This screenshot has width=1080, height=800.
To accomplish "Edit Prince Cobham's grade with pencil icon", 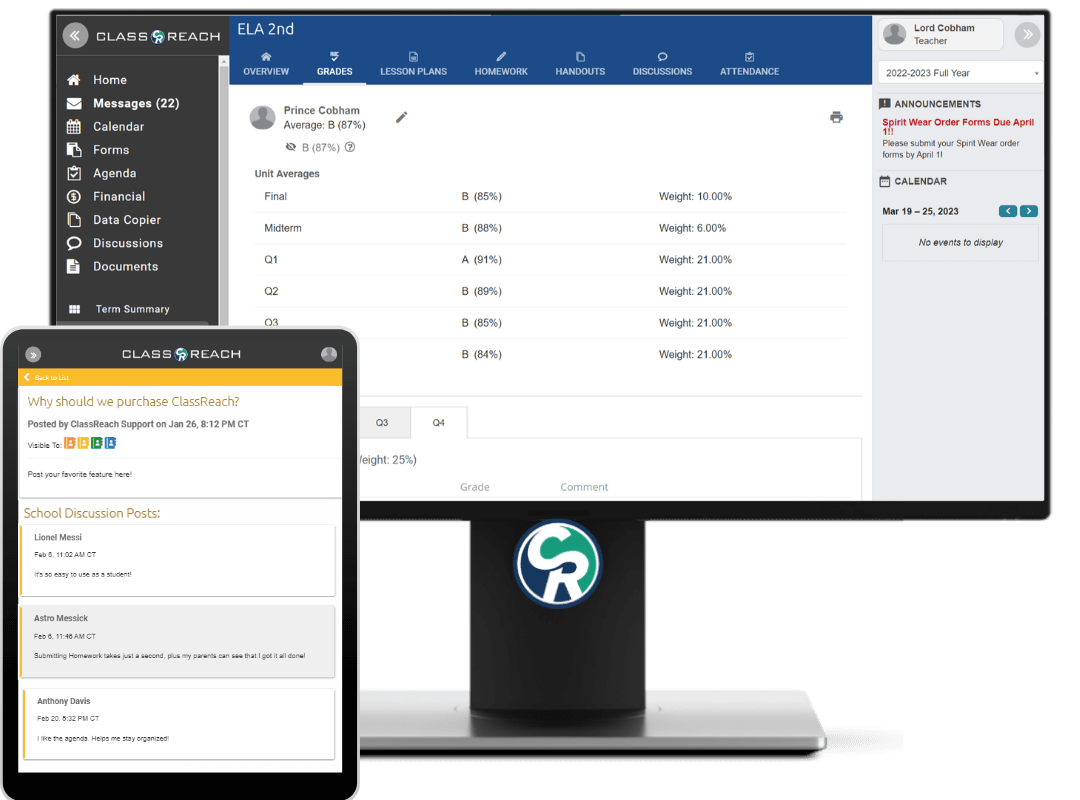I will tap(402, 117).
